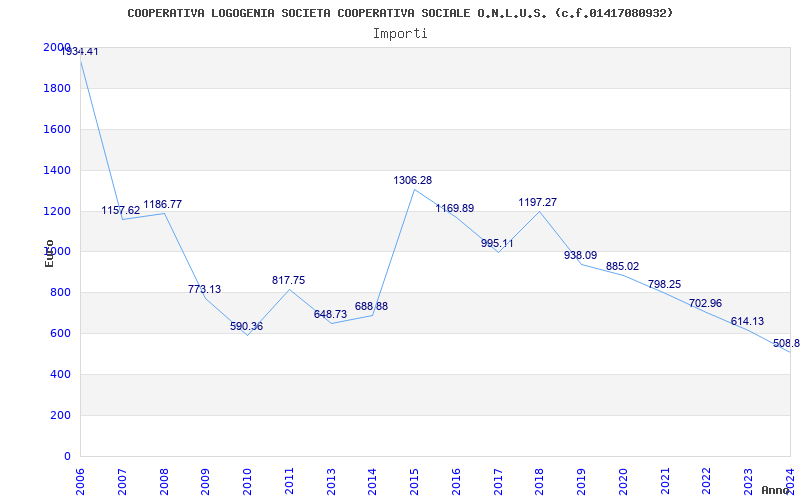
Task: Click the 1197.27 data label
Action: [537, 202]
